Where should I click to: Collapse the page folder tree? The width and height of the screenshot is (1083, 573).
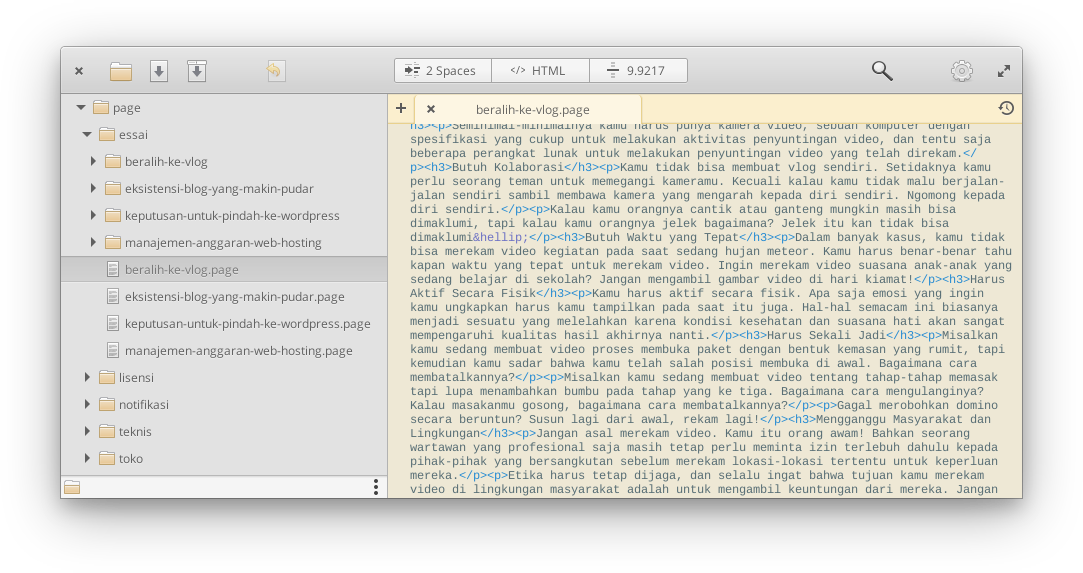(x=81, y=107)
